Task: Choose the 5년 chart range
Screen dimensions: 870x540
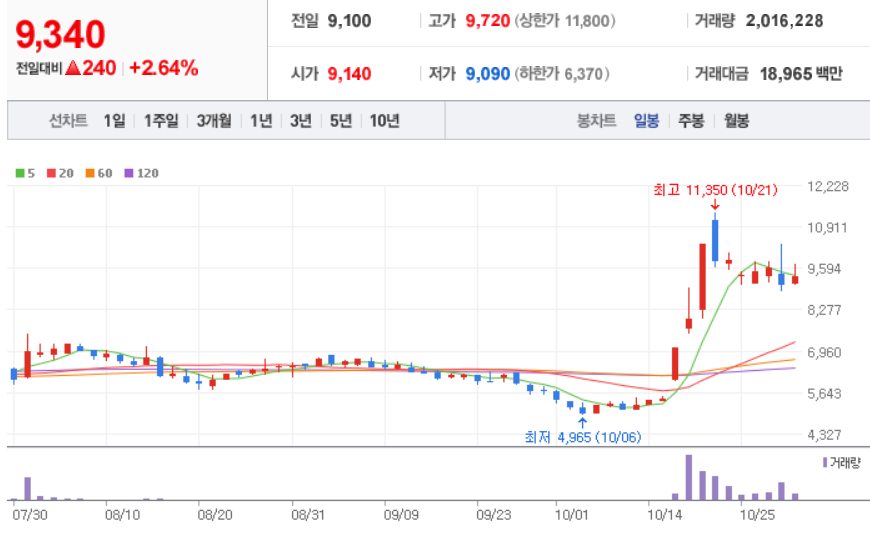Action: coord(341,120)
